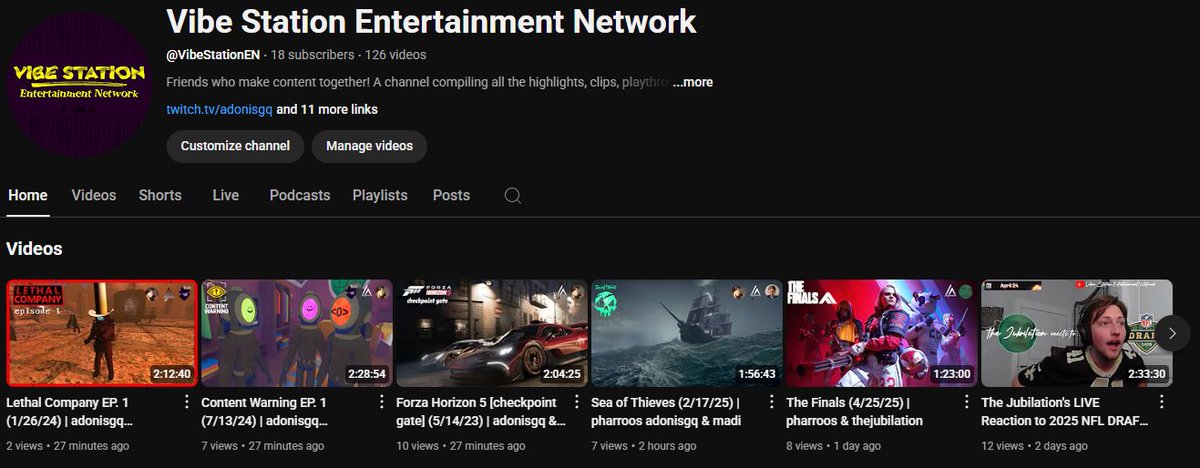Open title 'The Jubilation's LIVE Reaction to 2025 NFL'
The height and width of the screenshot is (468, 1200).
[1063, 412]
